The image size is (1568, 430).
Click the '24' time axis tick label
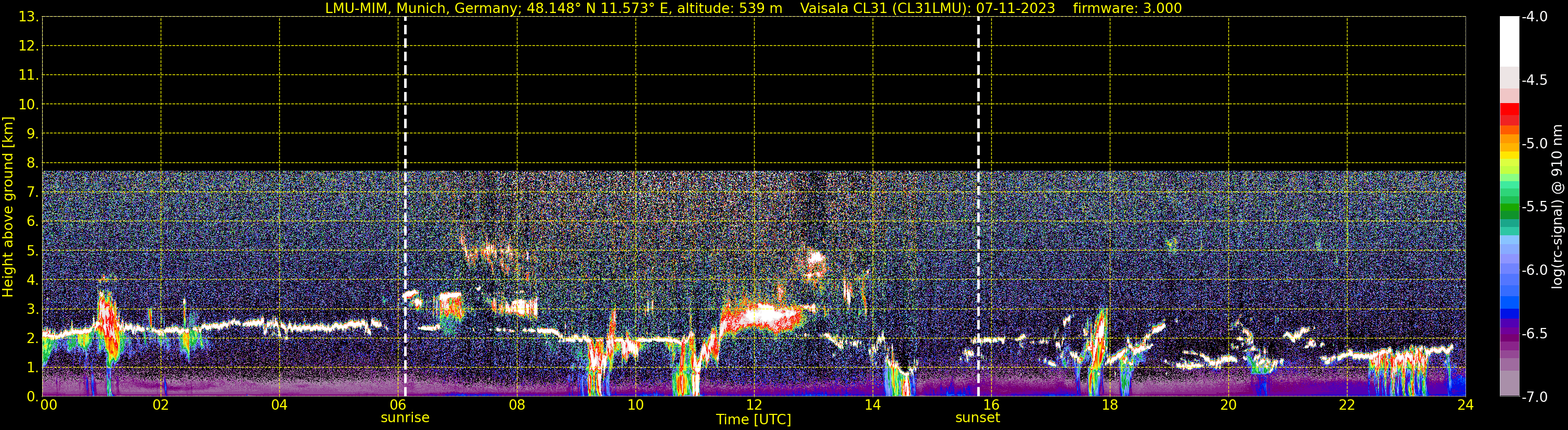pyautogui.click(x=1465, y=404)
